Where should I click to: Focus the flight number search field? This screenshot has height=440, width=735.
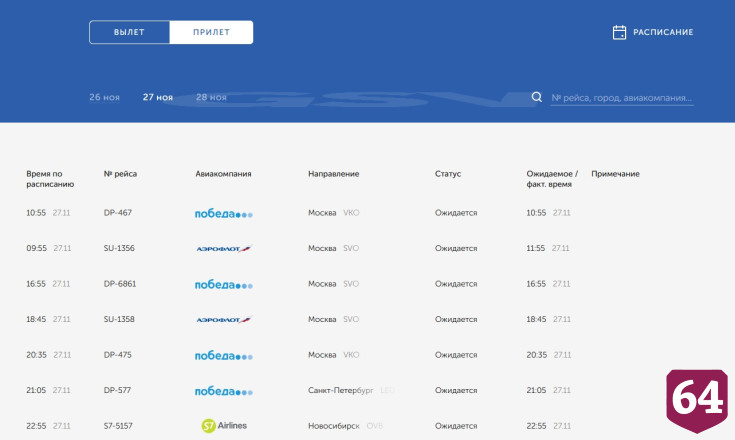[x=622, y=98]
